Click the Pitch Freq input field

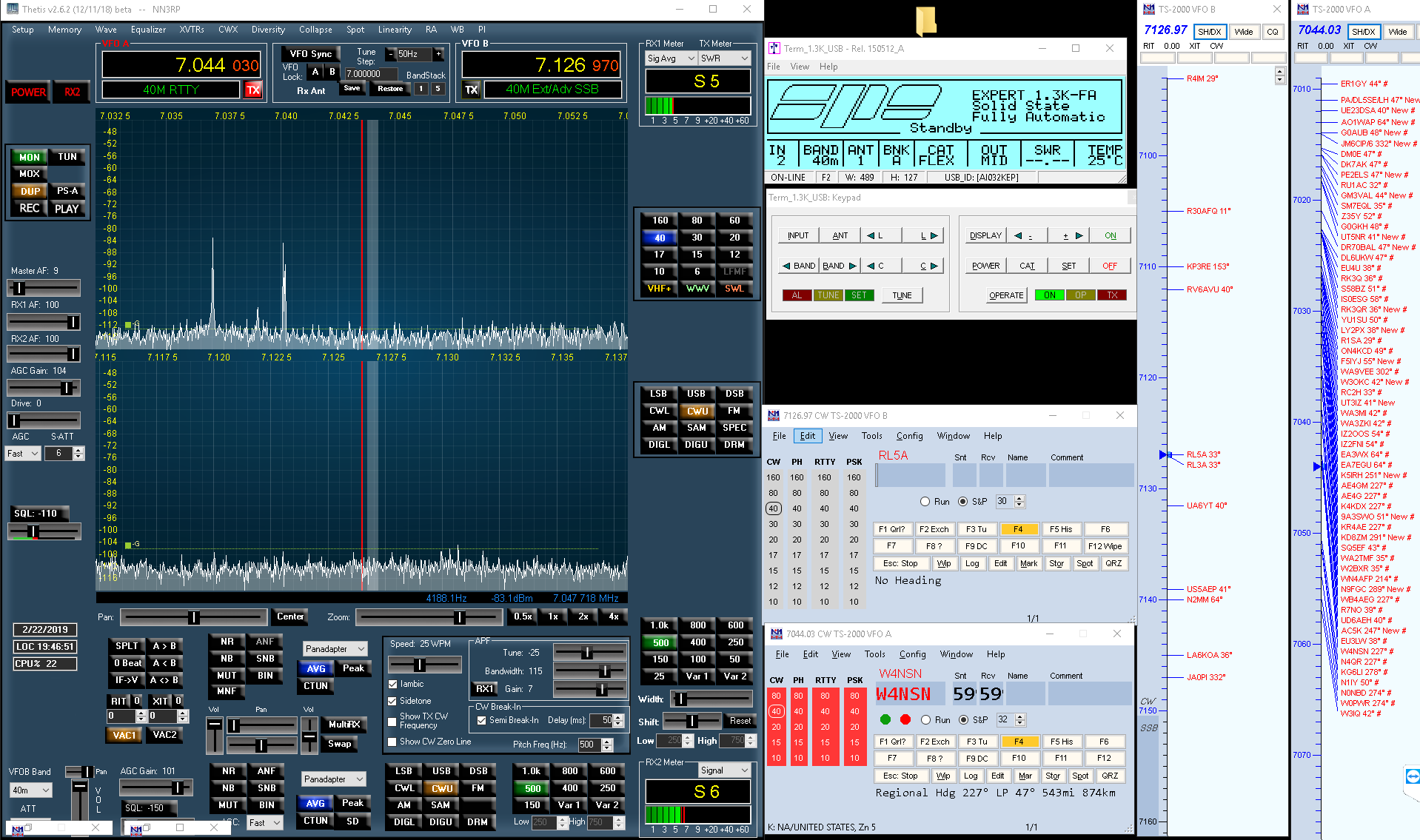[589, 745]
